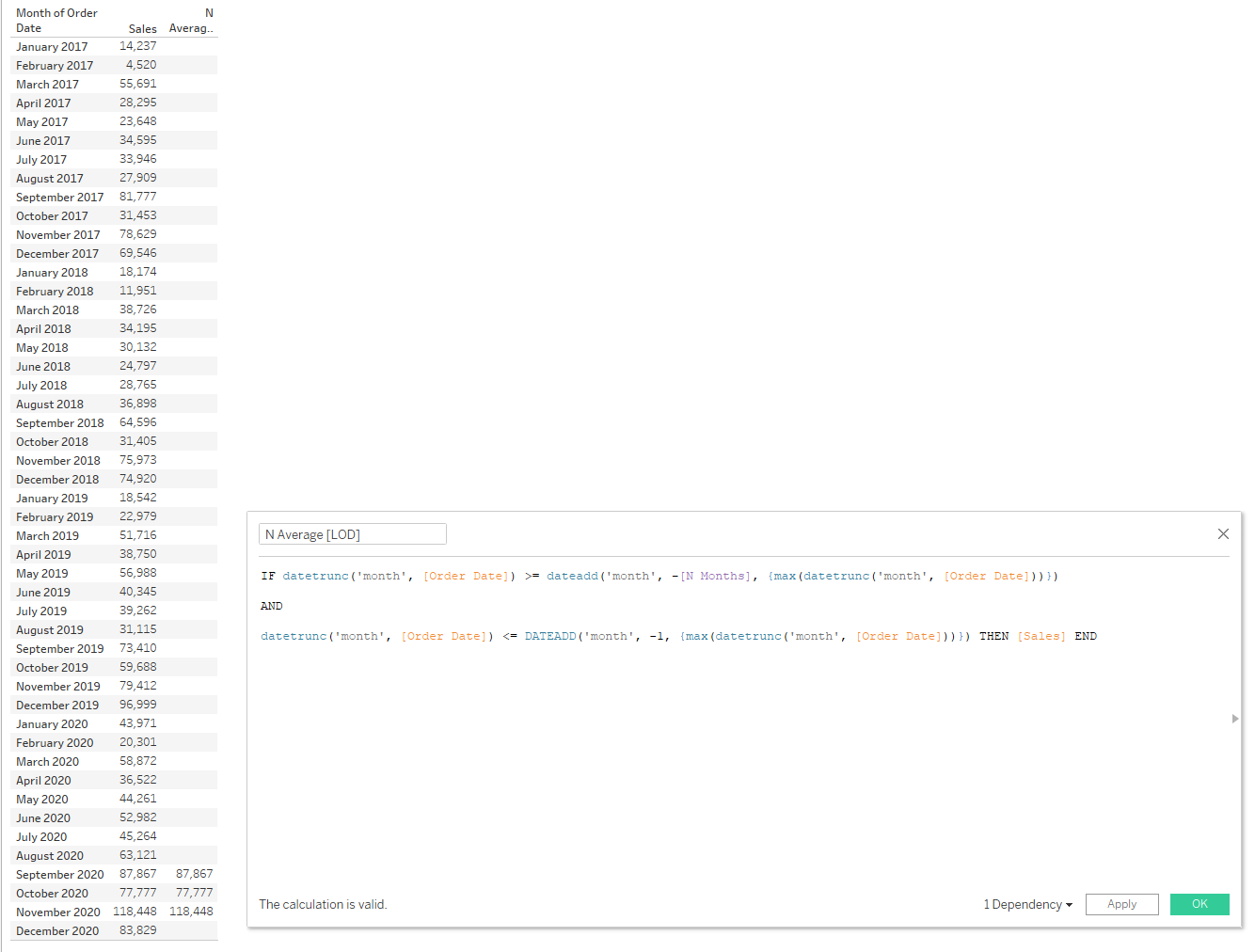Click the Sales value 22,979

click(138, 516)
